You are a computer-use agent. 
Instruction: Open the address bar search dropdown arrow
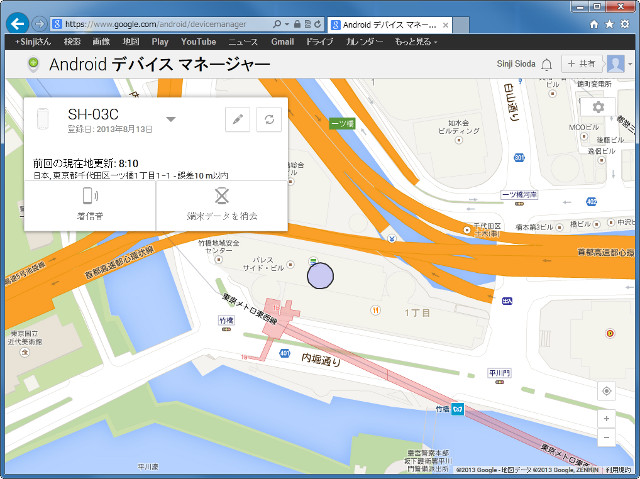point(287,24)
